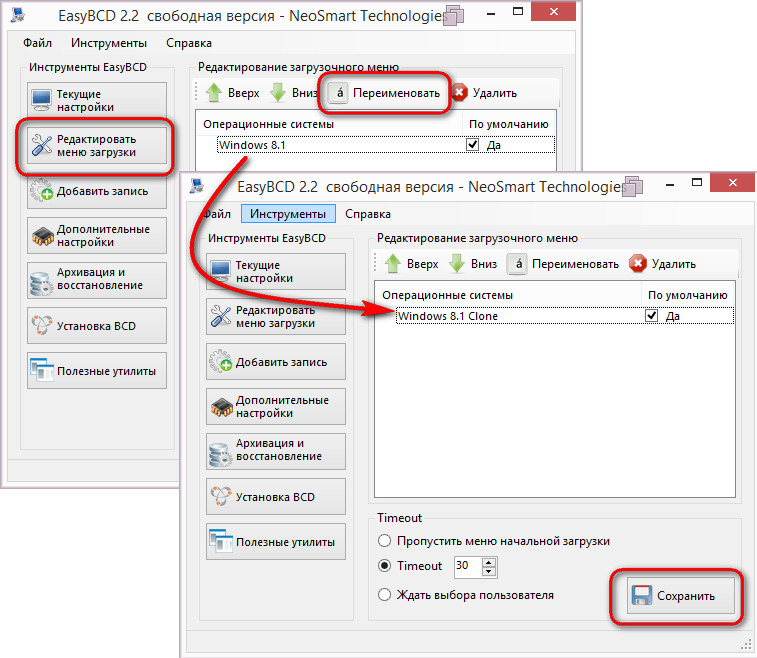Open Текущие настройки in back window

(x=97, y=100)
